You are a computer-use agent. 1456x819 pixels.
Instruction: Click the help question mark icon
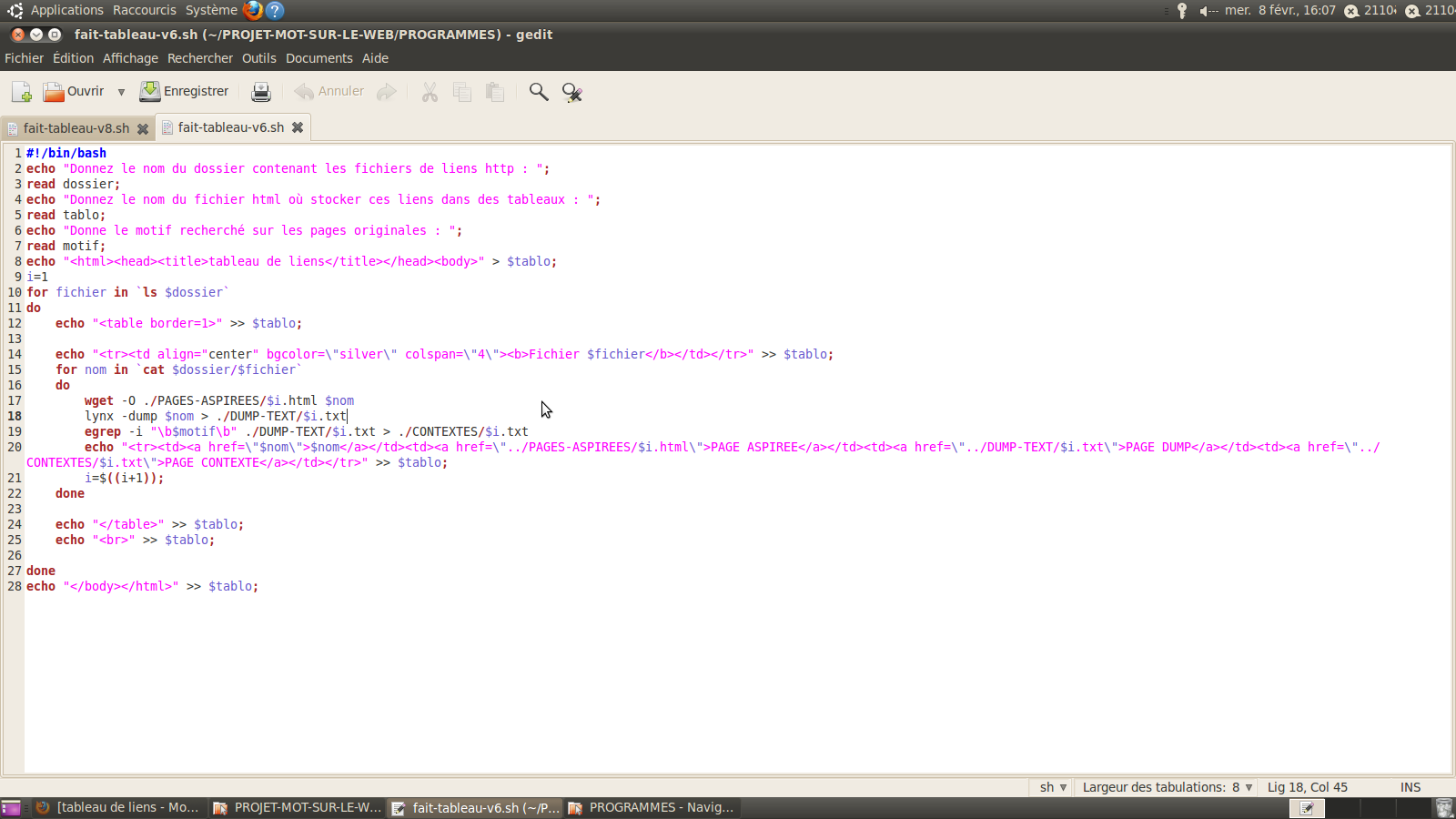[x=275, y=10]
